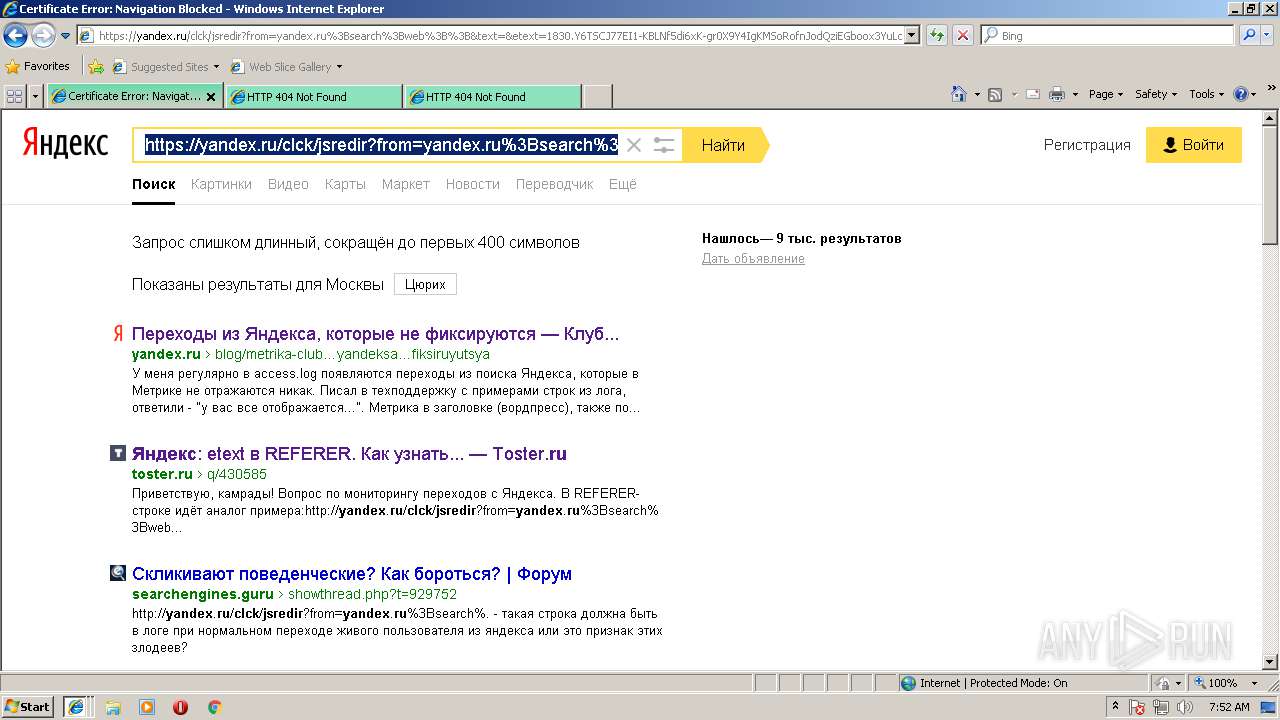
Task: Select the Переводчик tab
Action: point(554,184)
